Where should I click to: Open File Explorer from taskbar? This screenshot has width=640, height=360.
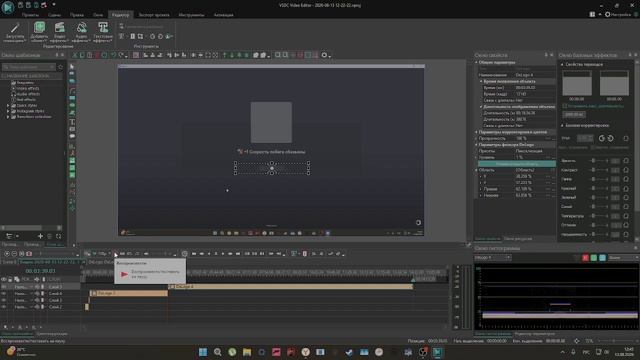tap(247, 352)
